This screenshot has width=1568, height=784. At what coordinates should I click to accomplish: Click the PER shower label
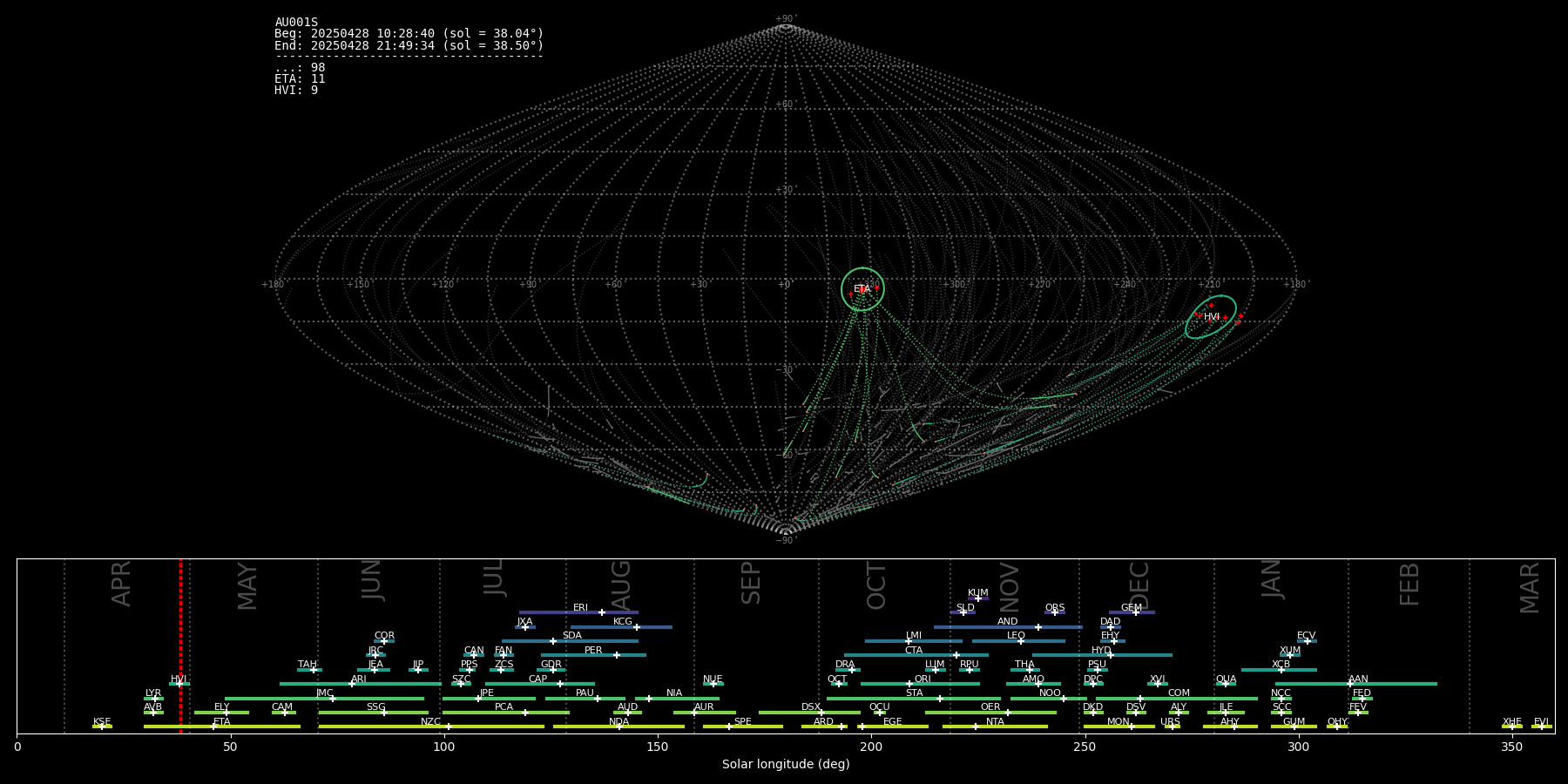(x=593, y=651)
